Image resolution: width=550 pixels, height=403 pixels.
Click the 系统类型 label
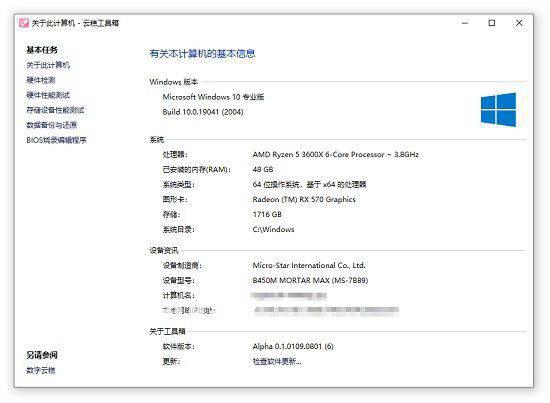(x=179, y=184)
